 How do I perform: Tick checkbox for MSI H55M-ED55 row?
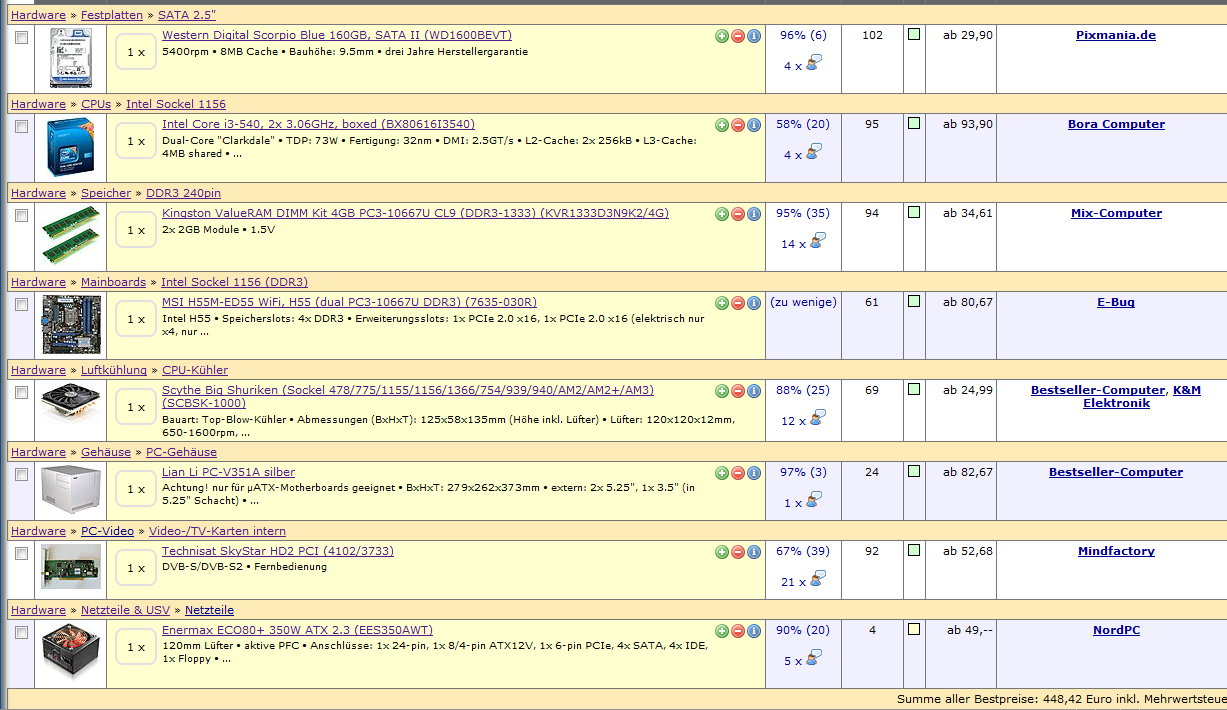click(22, 304)
